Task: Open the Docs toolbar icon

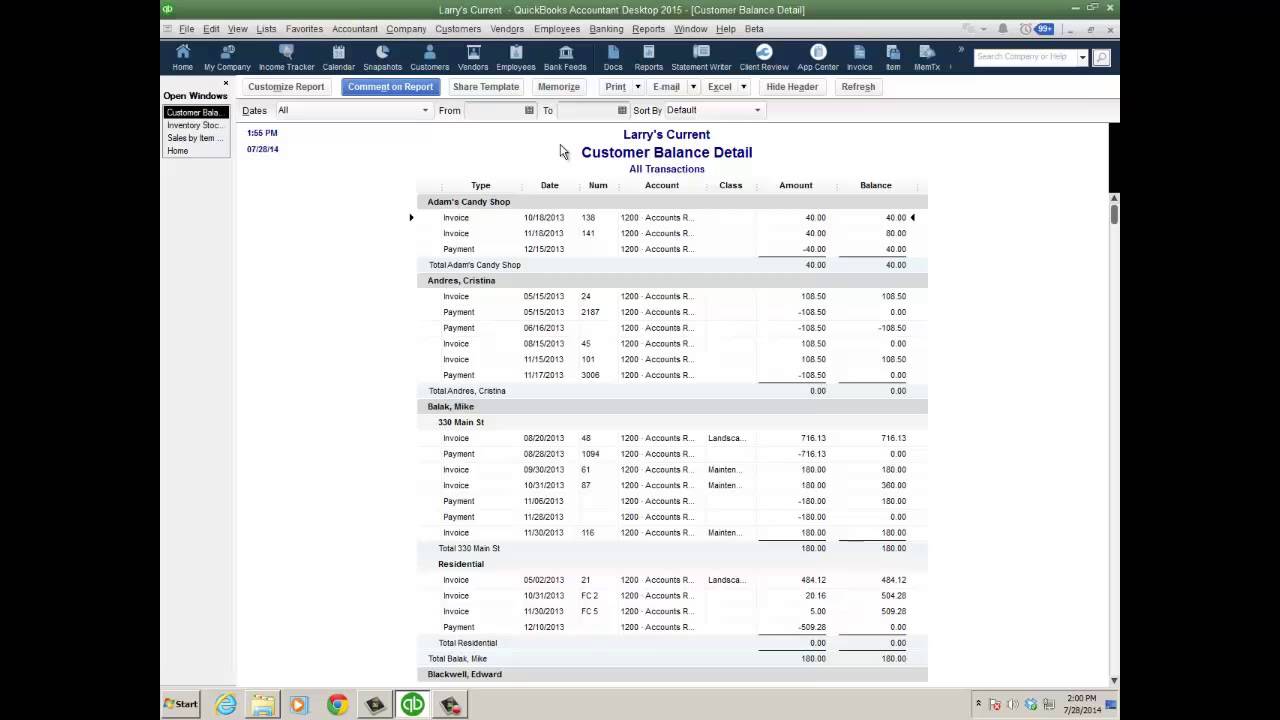Action: [613, 58]
